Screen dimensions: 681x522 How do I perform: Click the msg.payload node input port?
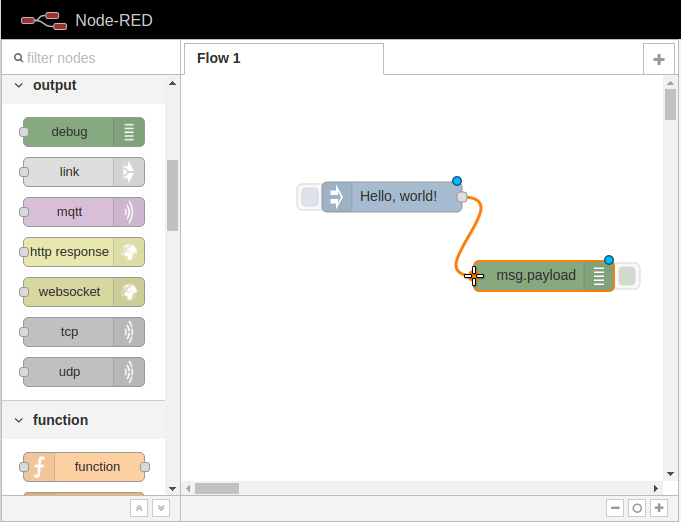coord(473,276)
